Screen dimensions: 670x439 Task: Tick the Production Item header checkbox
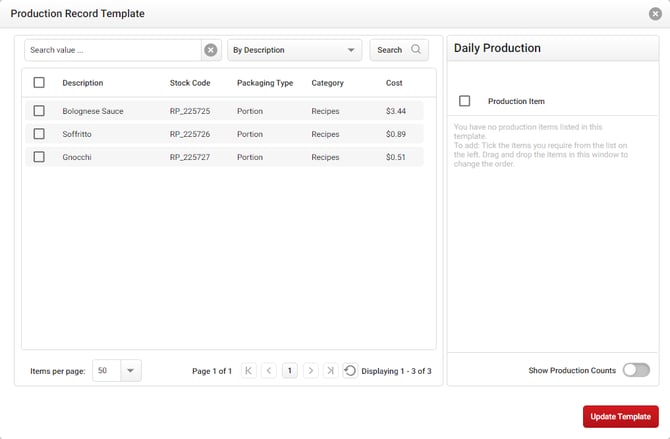tap(464, 101)
